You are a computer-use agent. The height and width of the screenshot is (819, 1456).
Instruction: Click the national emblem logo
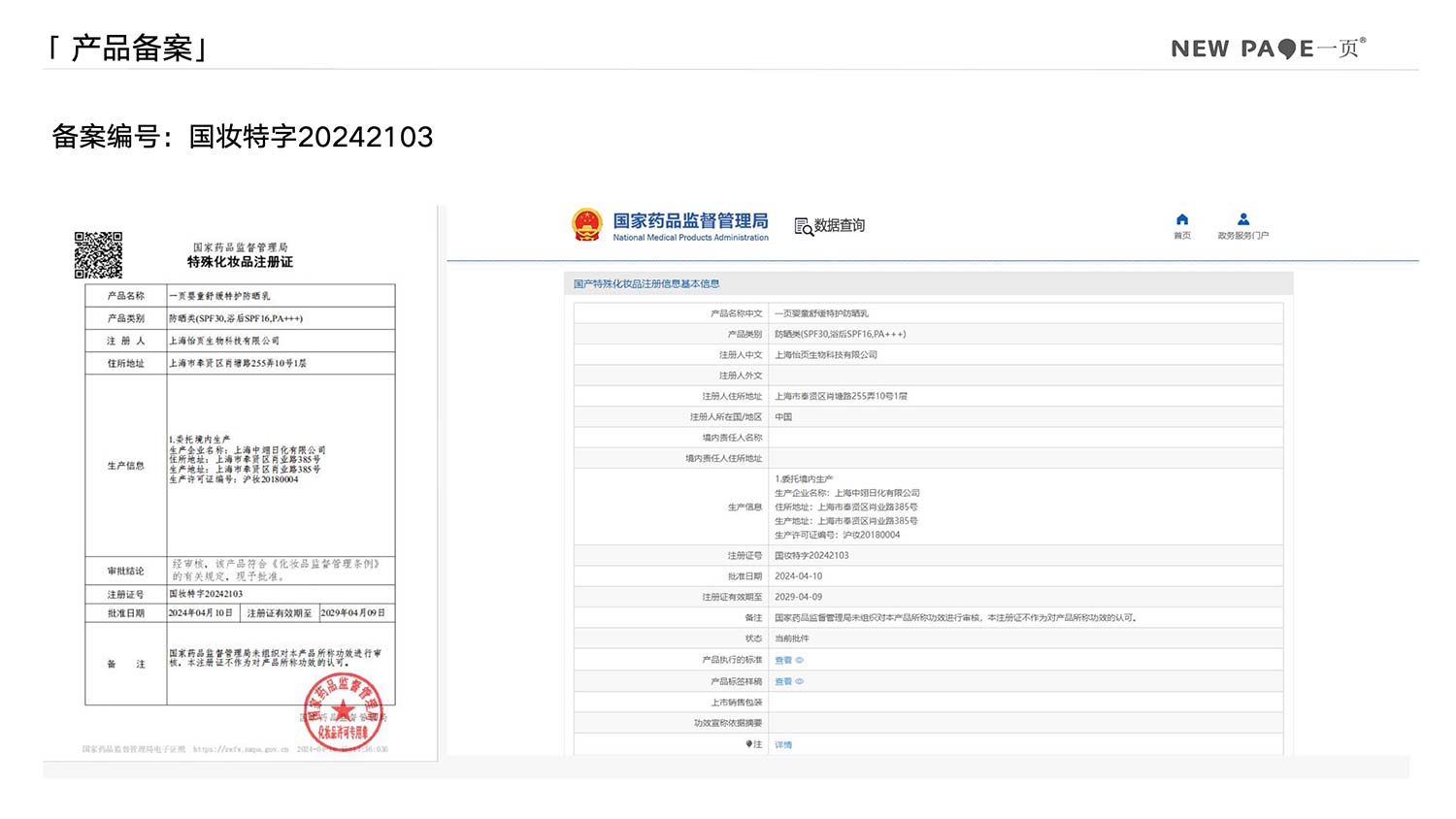coord(587,224)
